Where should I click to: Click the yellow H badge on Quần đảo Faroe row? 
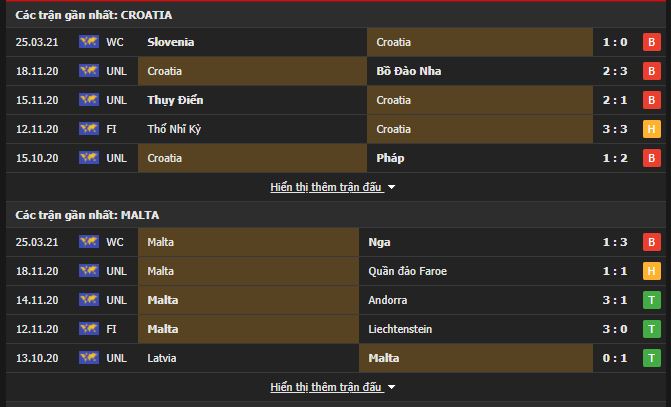point(652,271)
